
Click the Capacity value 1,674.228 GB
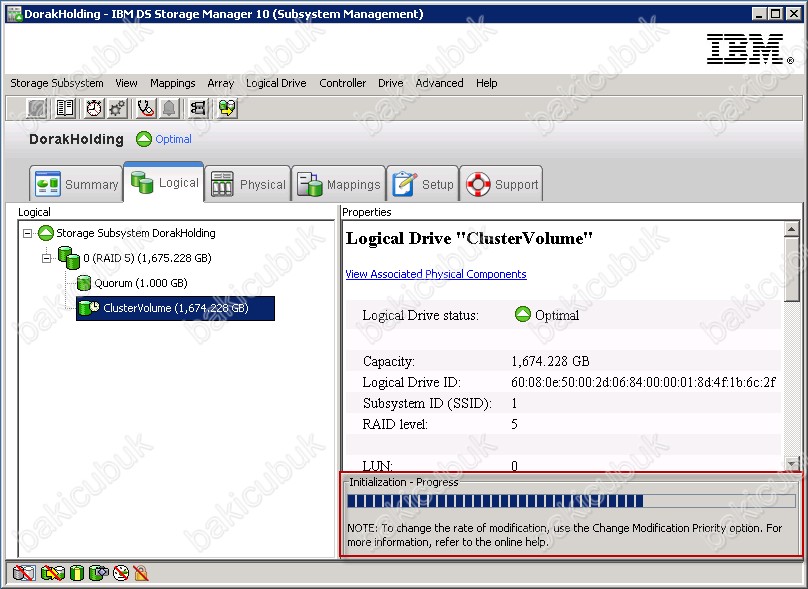[x=550, y=361]
